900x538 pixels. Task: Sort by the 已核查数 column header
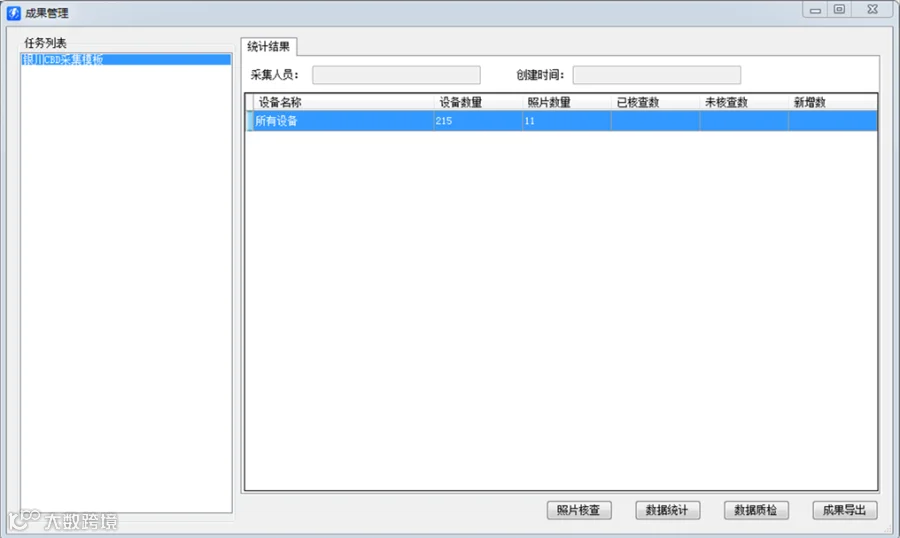coord(655,102)
